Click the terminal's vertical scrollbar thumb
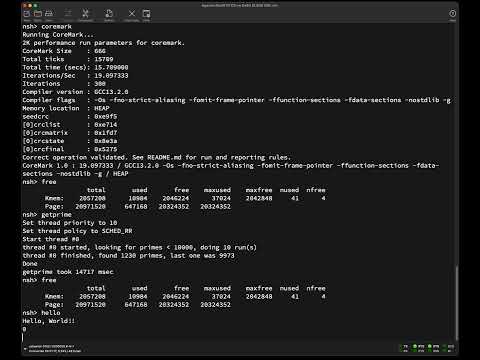 (x=457, y=303)
